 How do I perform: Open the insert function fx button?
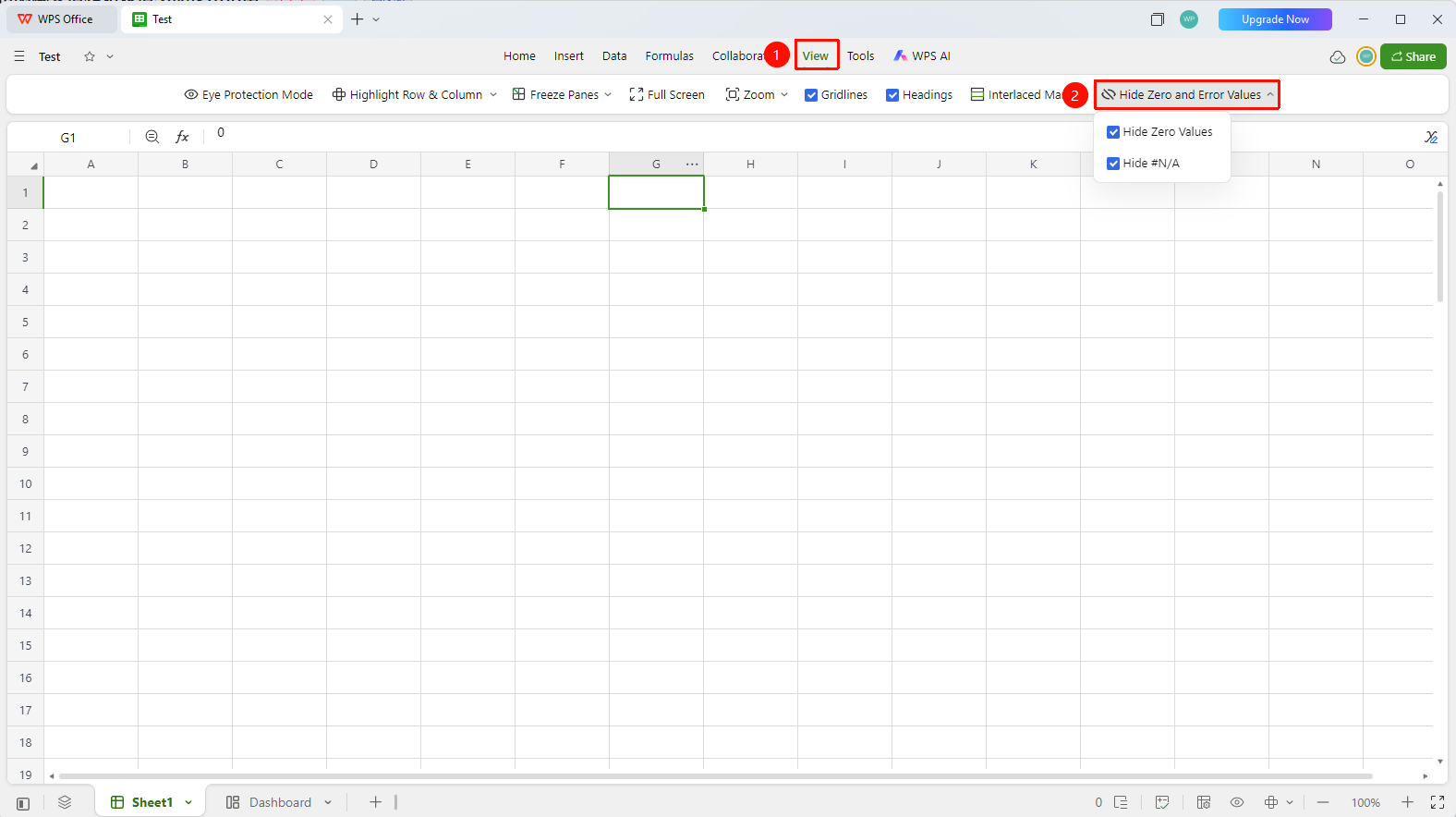182,137
